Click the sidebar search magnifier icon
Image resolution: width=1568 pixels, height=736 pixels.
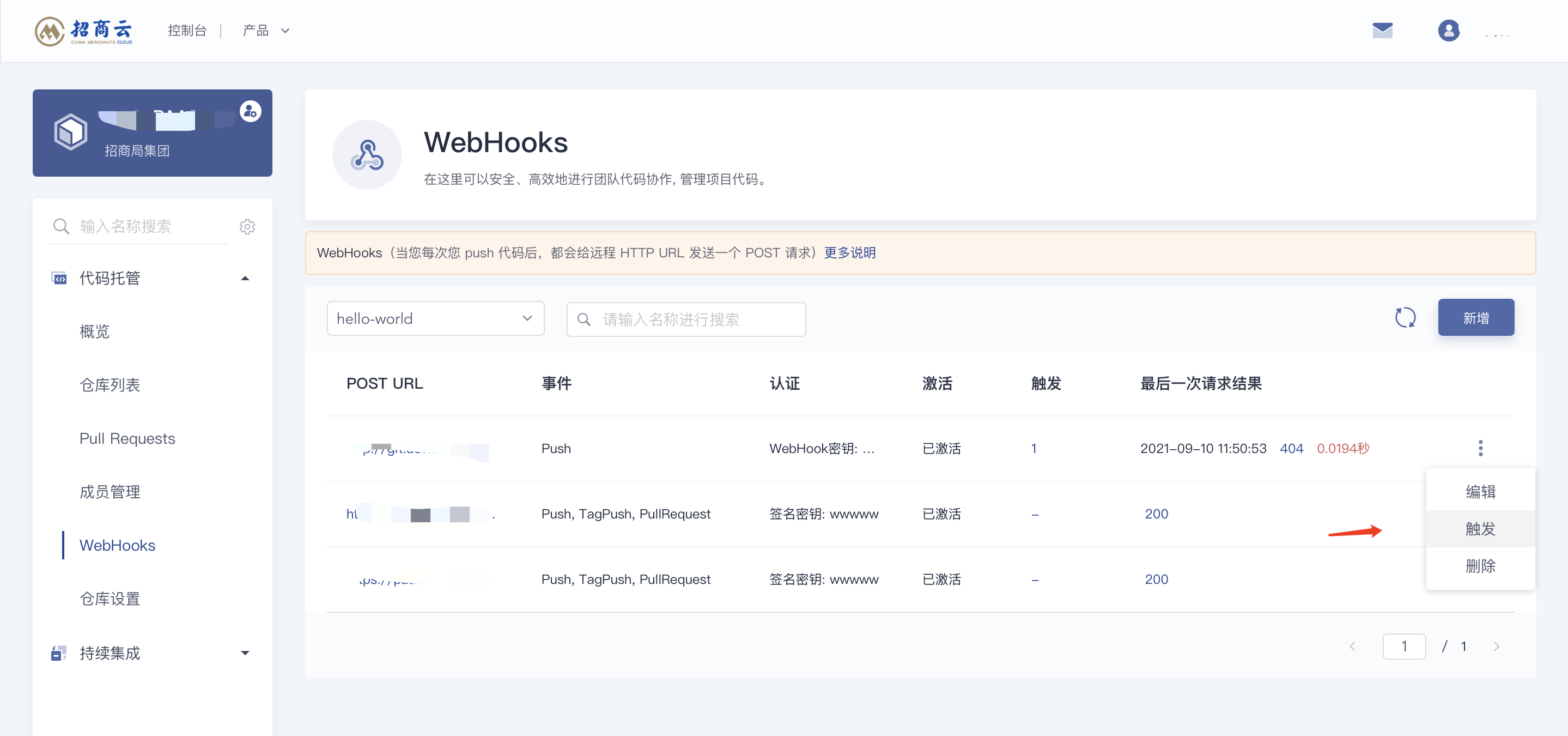point(61,227)
